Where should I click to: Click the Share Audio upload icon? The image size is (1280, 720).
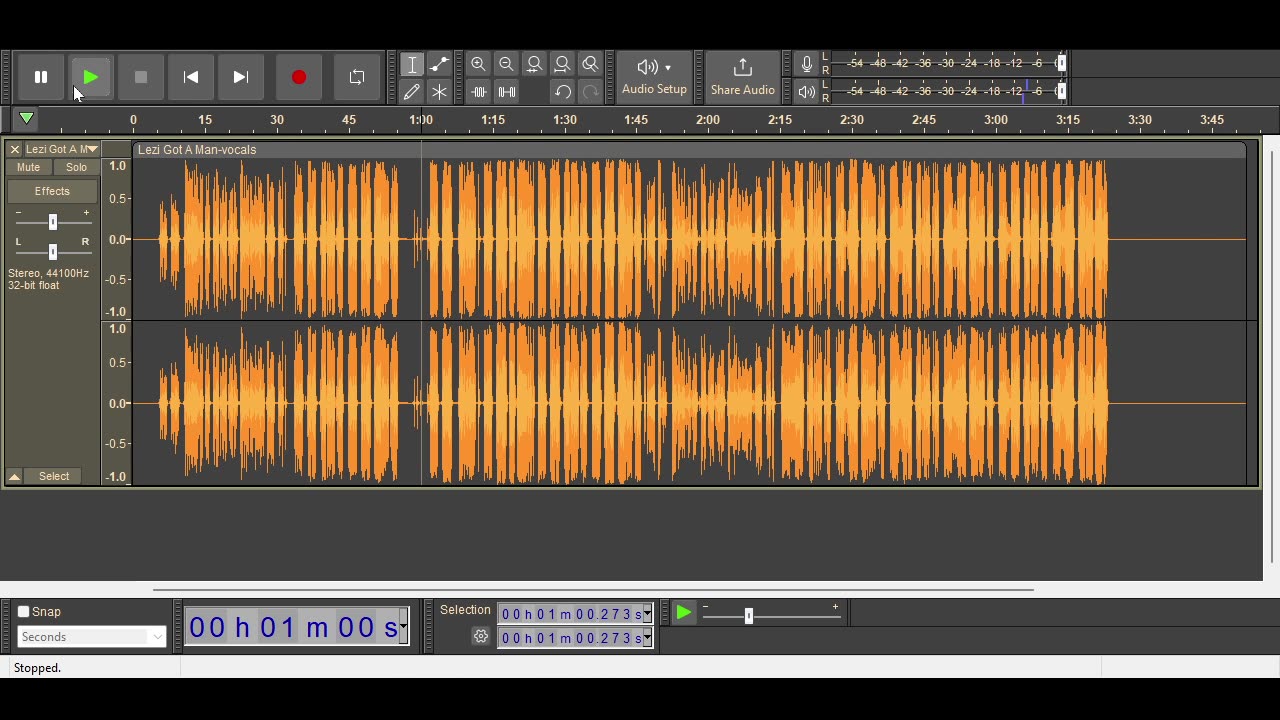[x=742, y=68]
